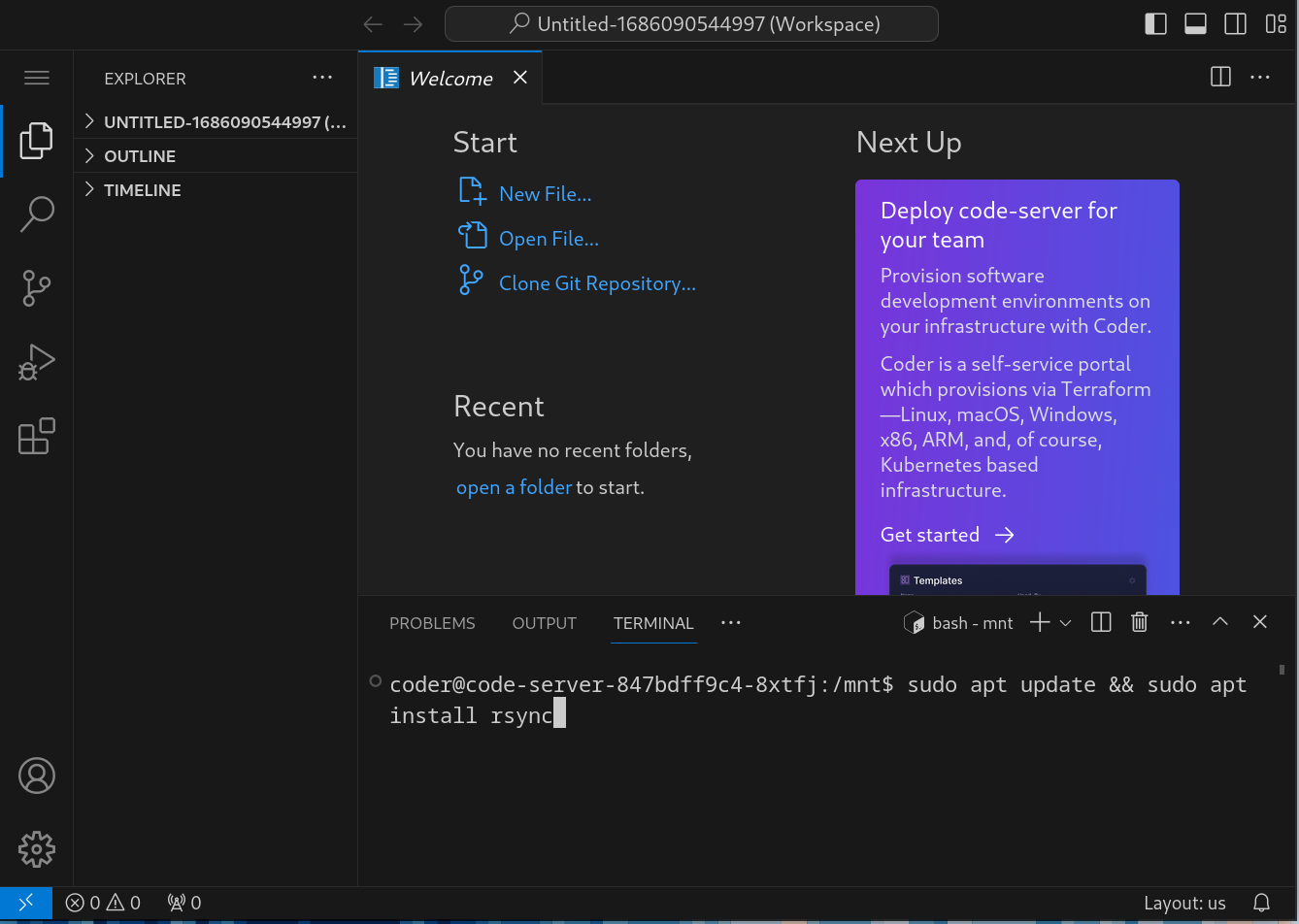Select the Welcome editor tab

click(450, 78)
